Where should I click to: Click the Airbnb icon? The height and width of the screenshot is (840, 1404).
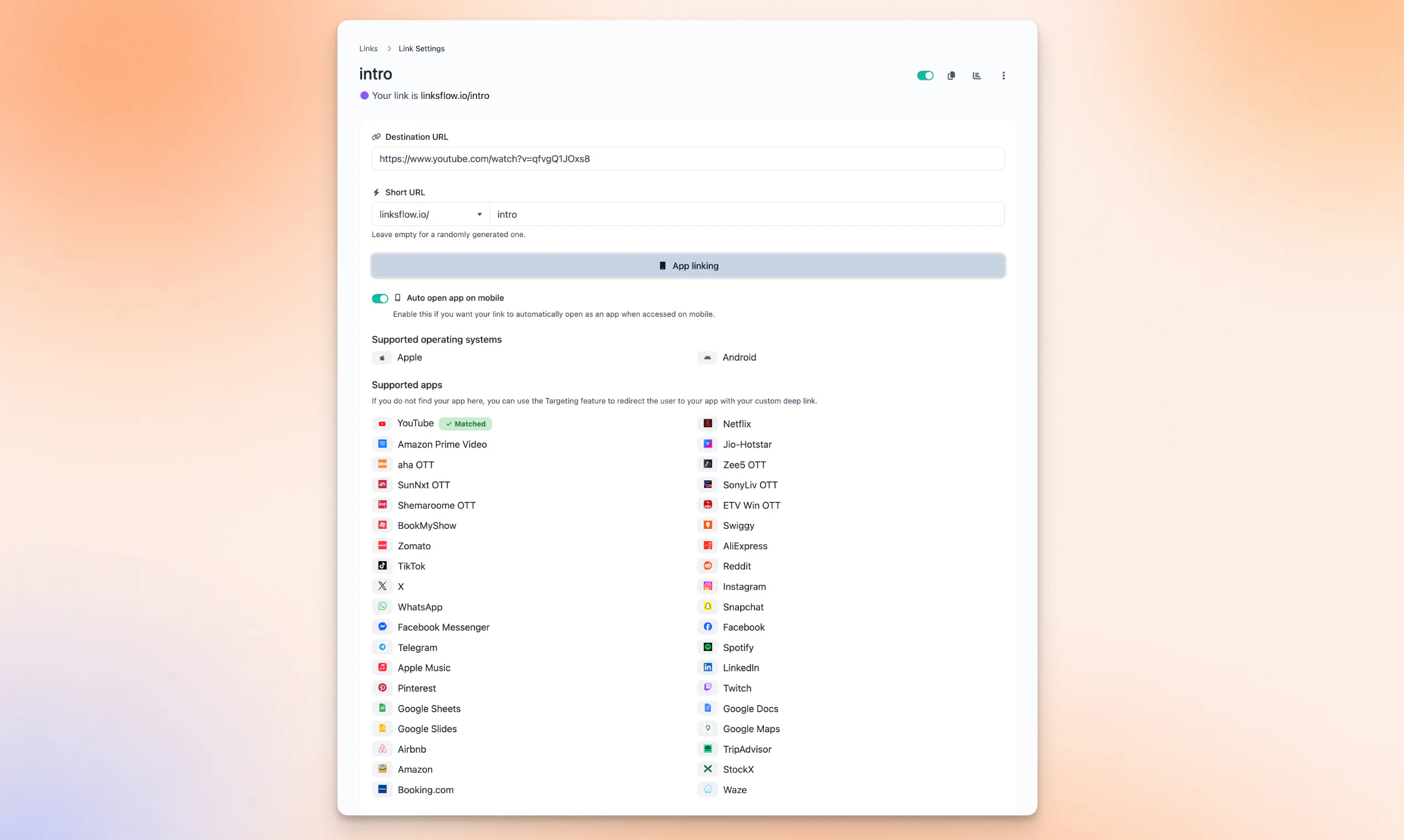pos(382,749)
